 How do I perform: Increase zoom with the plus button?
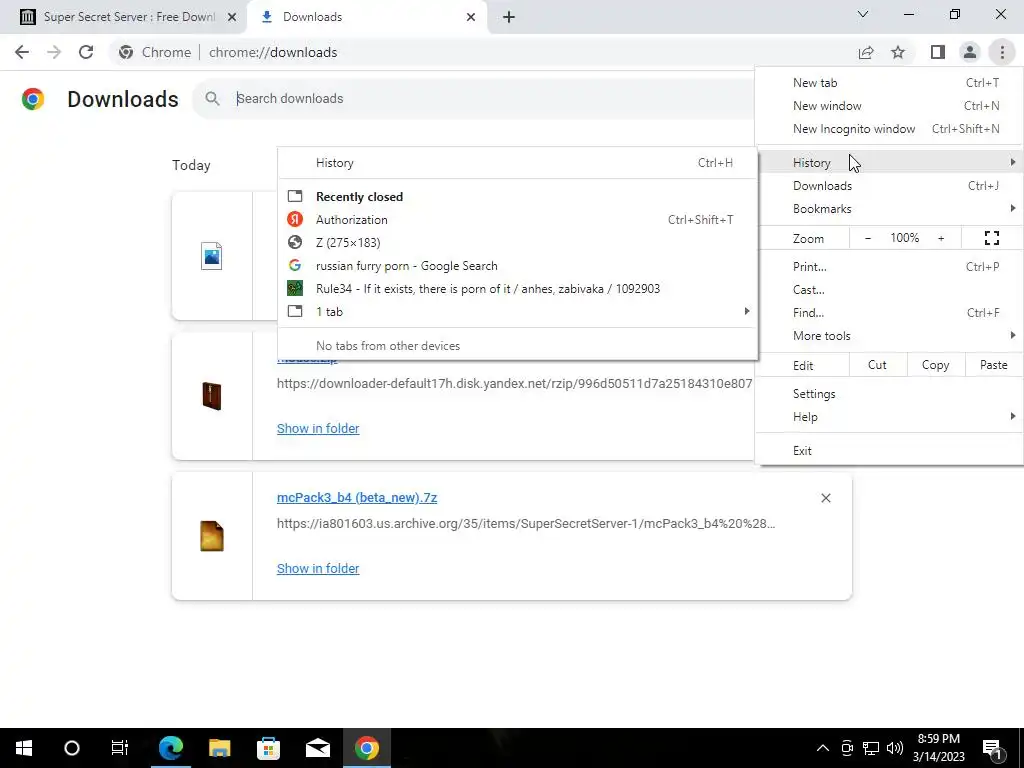tap(941, 238)
